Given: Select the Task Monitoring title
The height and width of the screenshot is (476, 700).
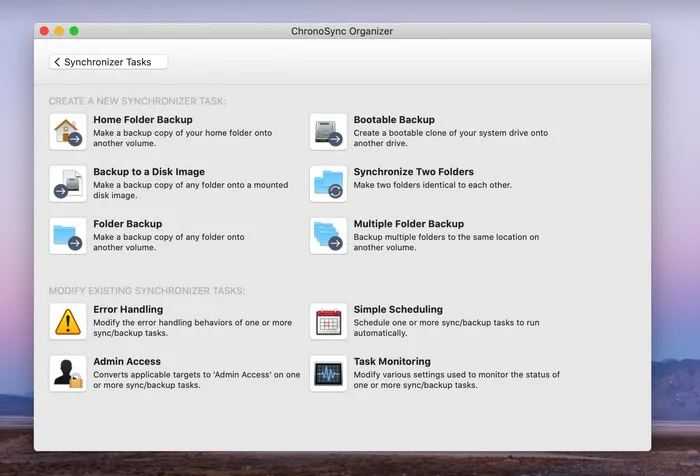Looking at the screenshot, I should pyautogui.click(x=392, y=362).
